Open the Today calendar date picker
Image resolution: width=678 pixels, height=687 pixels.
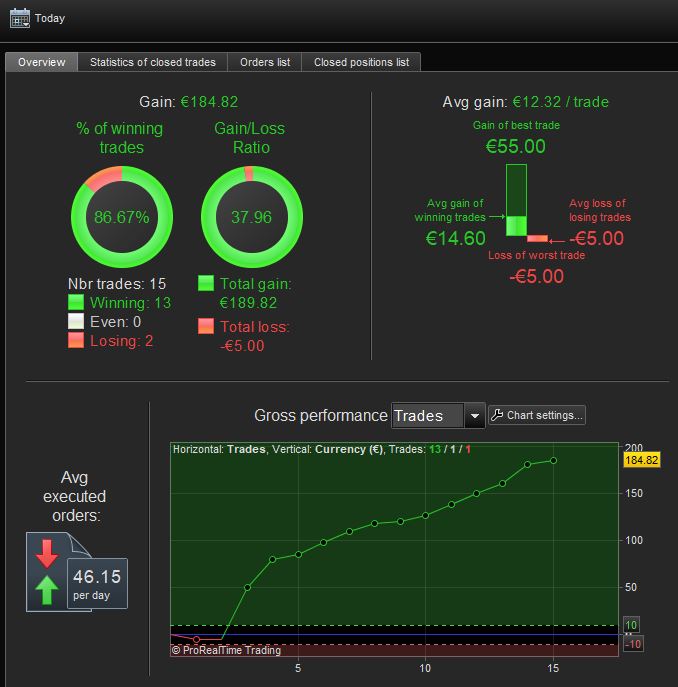[20, 18]
